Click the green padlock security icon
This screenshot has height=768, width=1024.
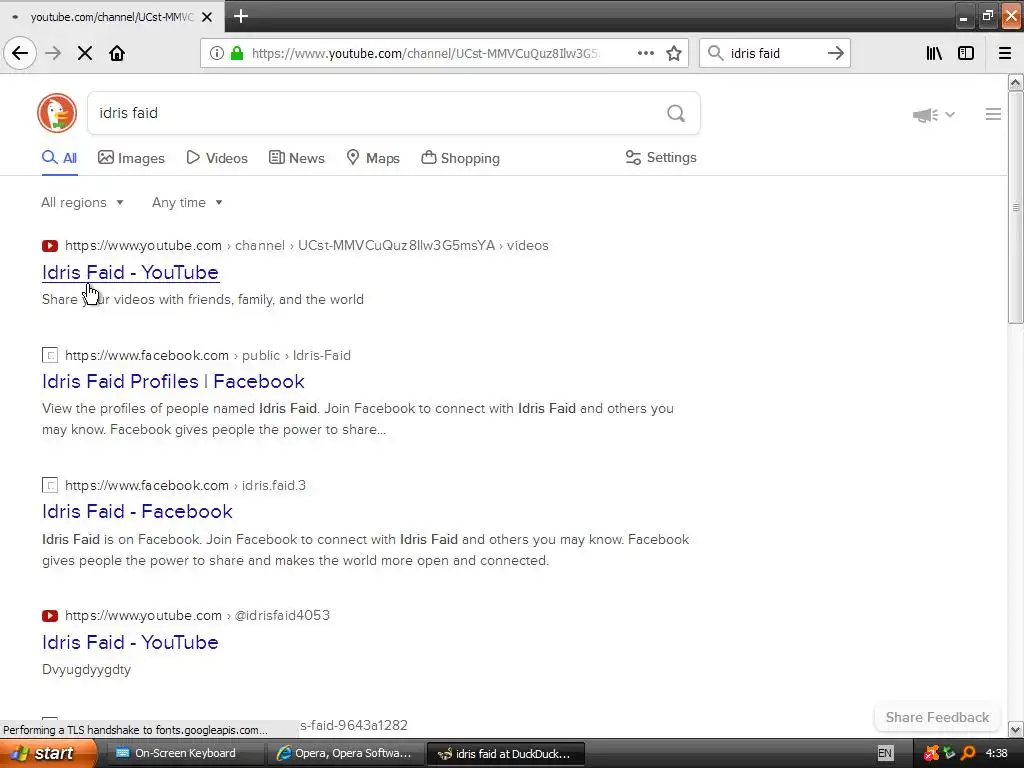tap(237, 53)
